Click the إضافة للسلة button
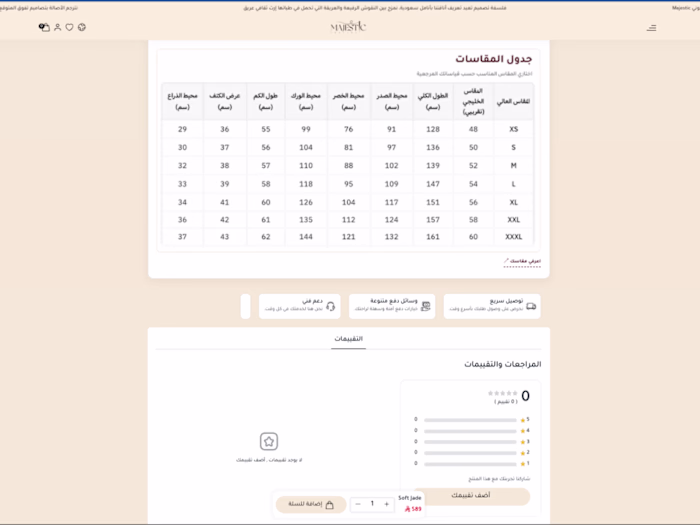 coord(311,504)
